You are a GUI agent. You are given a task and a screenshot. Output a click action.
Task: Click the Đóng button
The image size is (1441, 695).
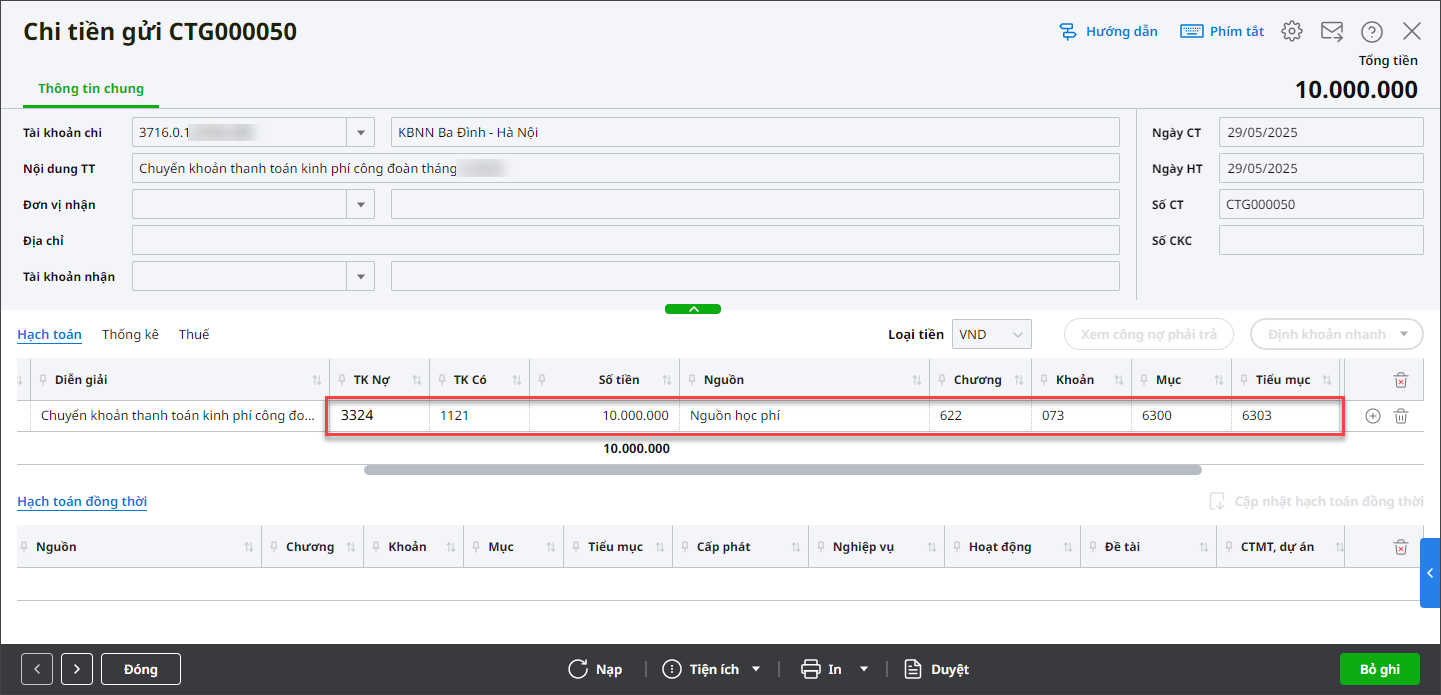[141, 669]
